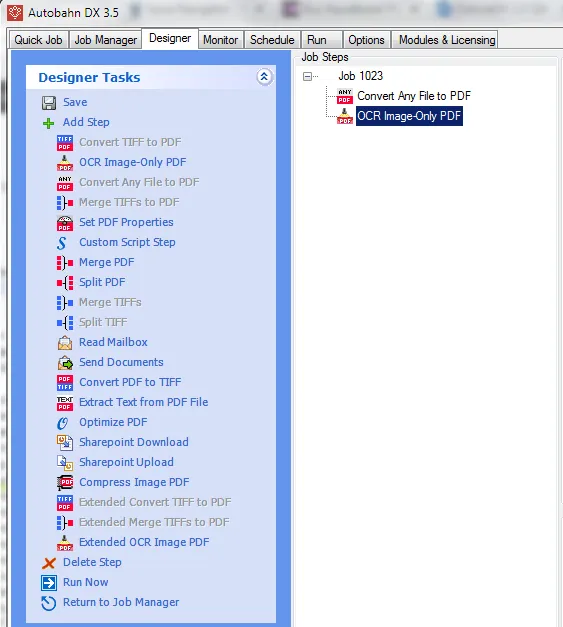Click the Split TIFF icon
The width and height of the screenshot is (563, 627).
(x=65, y=323)
